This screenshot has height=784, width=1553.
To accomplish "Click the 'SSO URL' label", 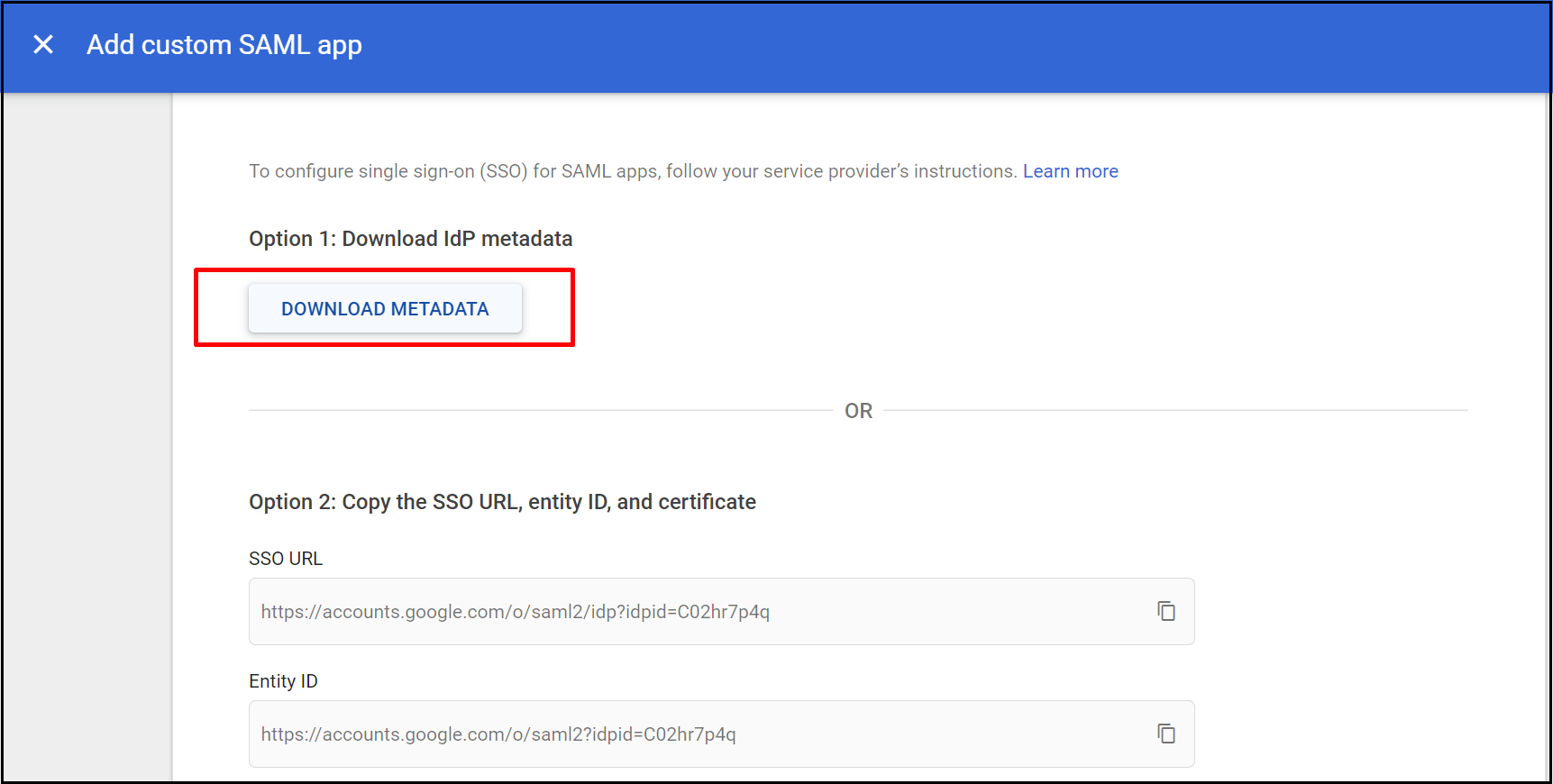I will coord(286,559).
